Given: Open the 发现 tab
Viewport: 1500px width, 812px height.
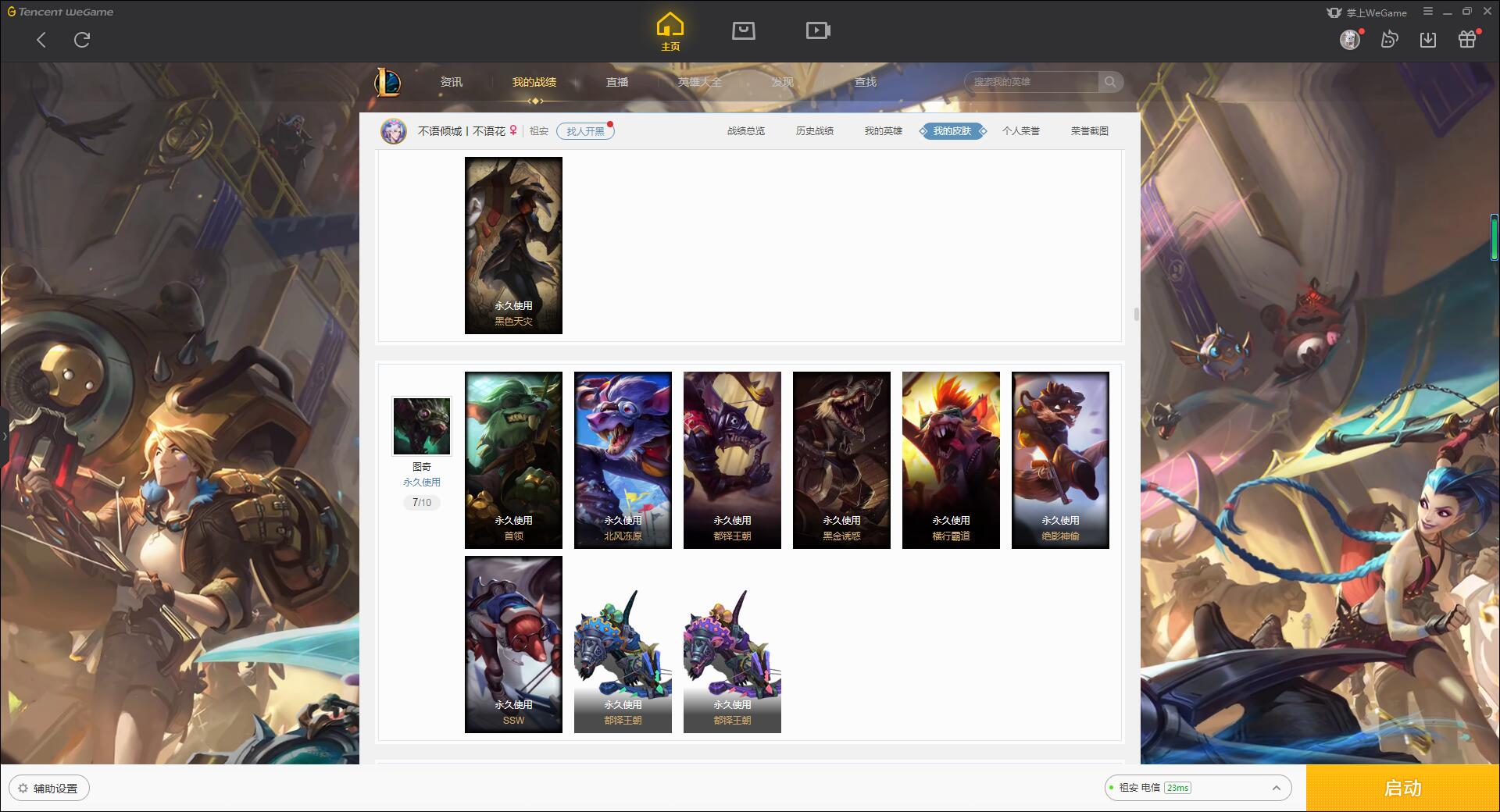Looking at the screenshot, I should coord(783,82).
